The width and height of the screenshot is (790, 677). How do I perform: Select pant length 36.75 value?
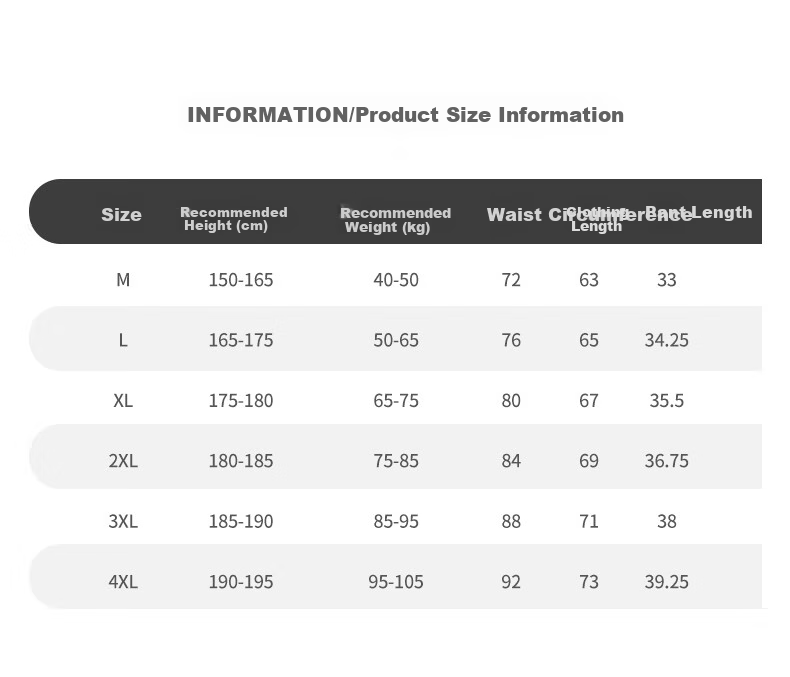tap(667, 460)
